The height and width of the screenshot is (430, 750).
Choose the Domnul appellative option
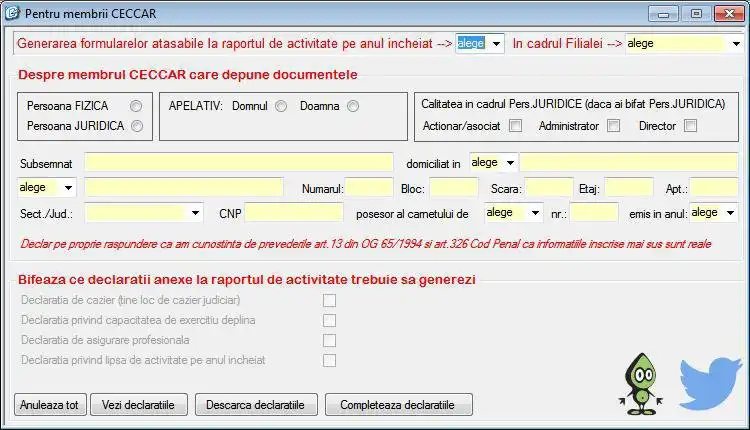point(281,106)
